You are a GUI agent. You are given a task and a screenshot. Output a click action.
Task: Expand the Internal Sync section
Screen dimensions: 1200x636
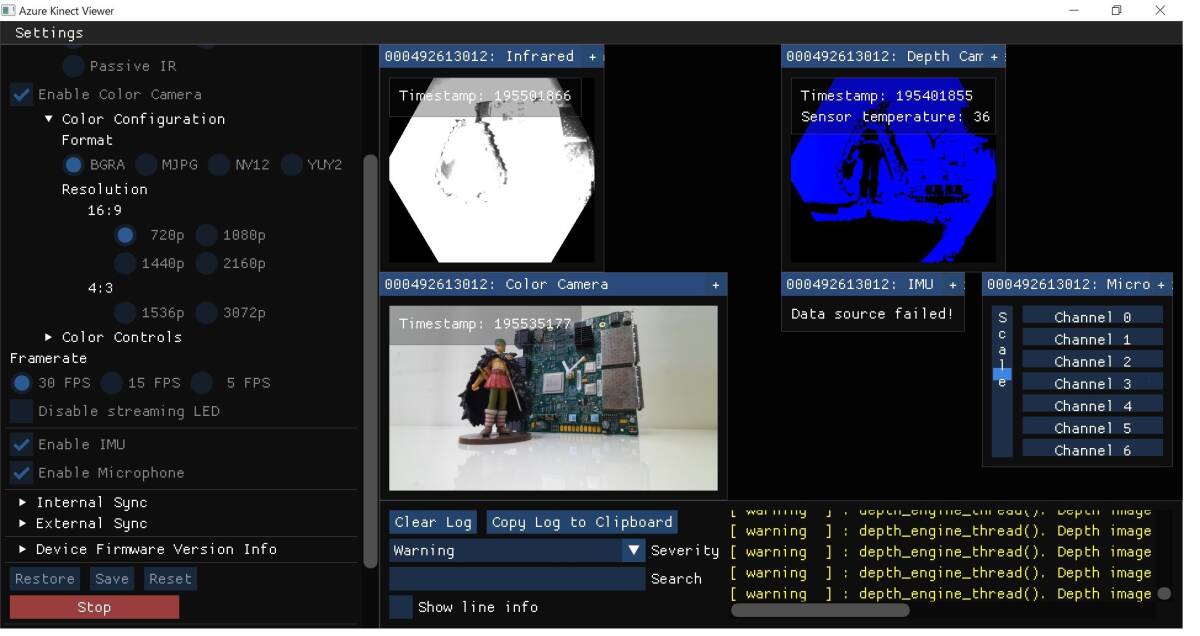23,502
